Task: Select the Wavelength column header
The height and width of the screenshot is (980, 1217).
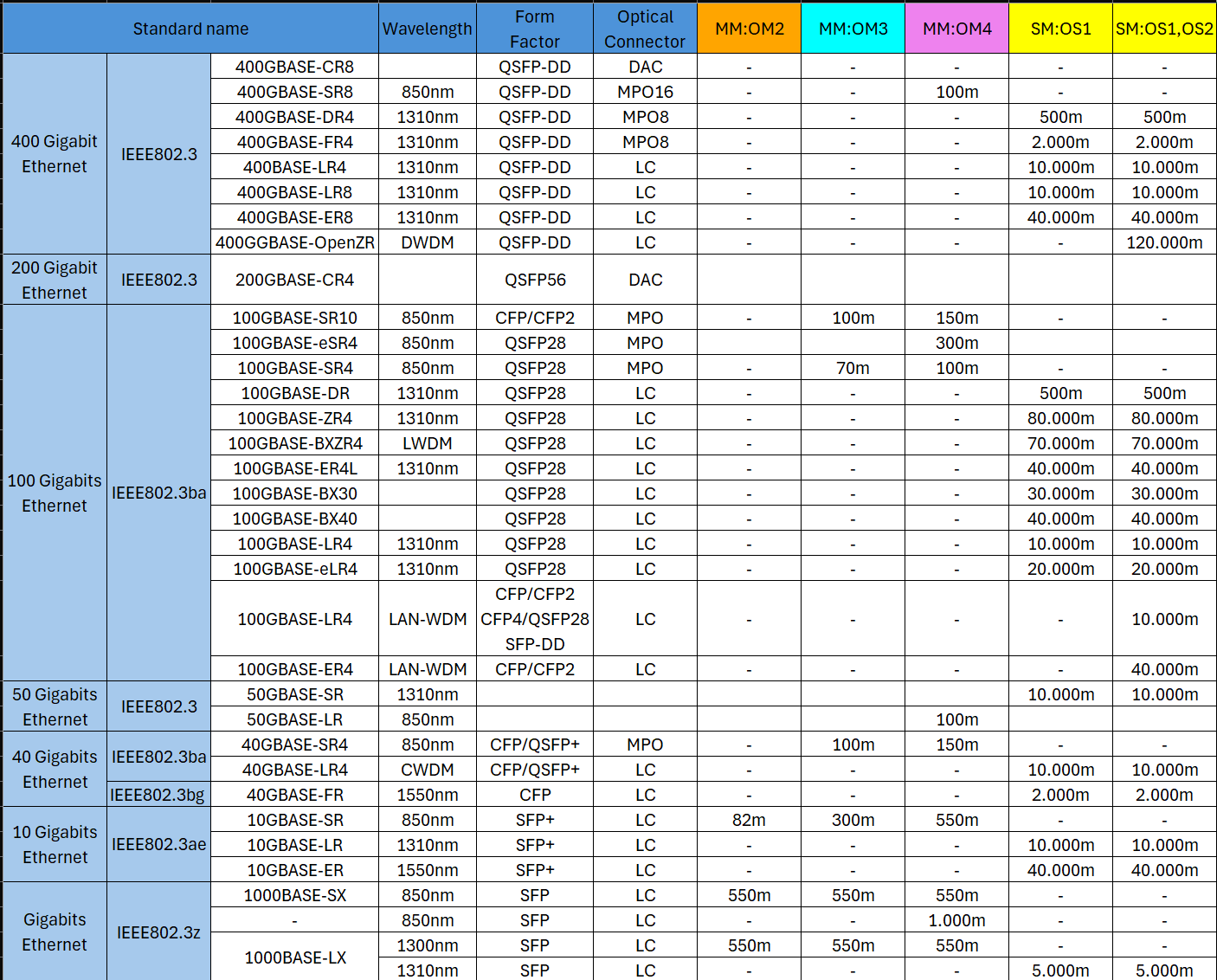Action: tap(428, 29)
